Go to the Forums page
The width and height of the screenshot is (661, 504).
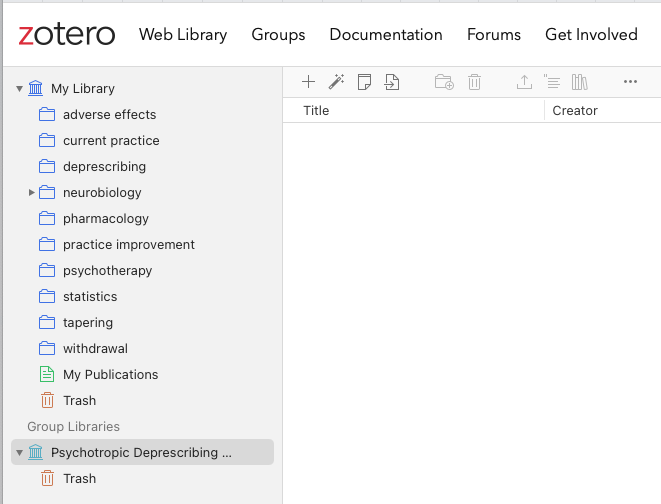(x=494, y=35)
